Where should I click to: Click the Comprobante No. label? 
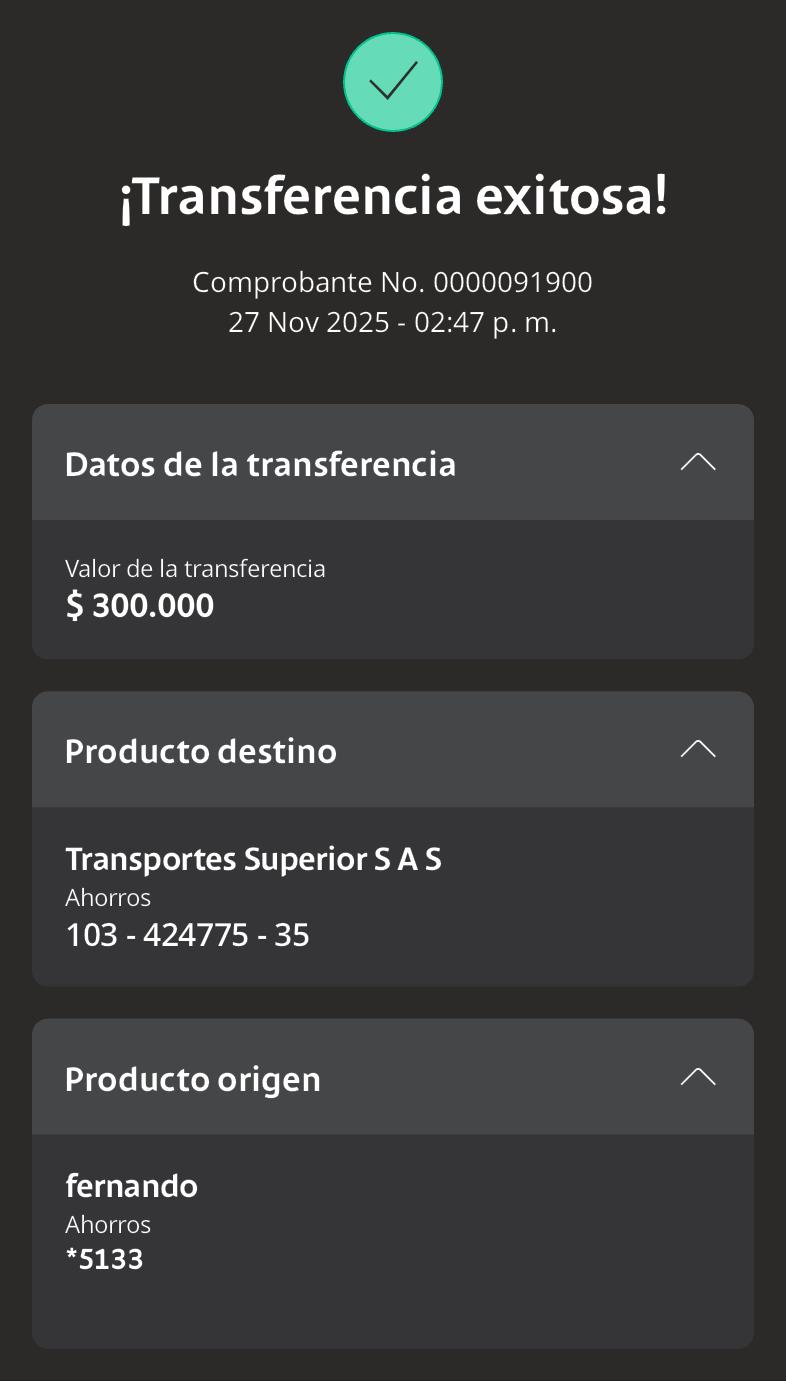pyautogui.click(x=309, y=283)
